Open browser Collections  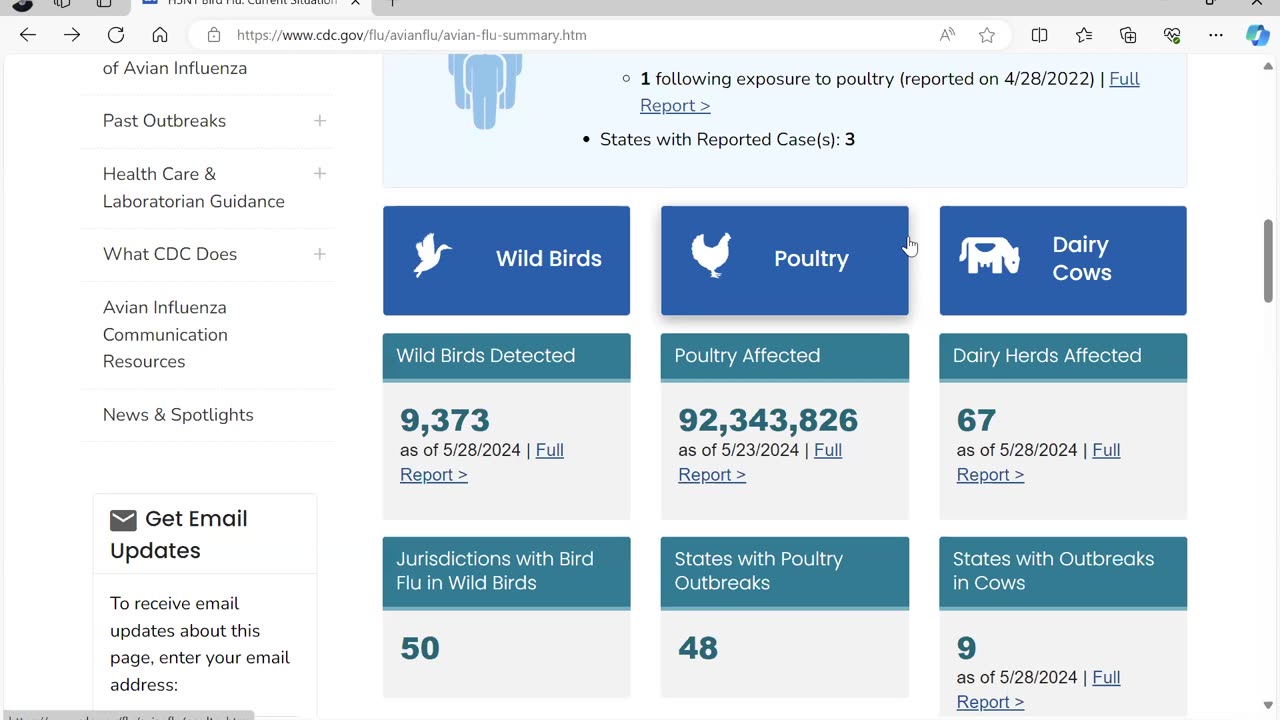[x=1128, y=35]
